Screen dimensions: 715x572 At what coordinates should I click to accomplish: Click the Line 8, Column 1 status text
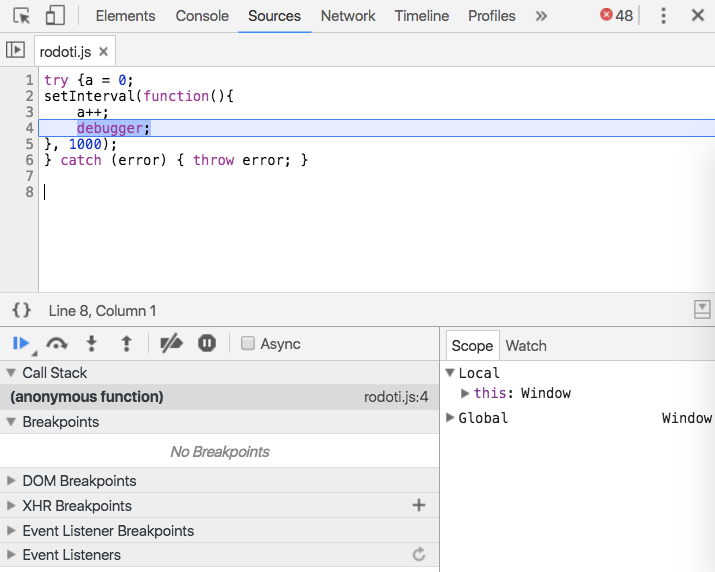pyautogui.click(x=102, y=311)
